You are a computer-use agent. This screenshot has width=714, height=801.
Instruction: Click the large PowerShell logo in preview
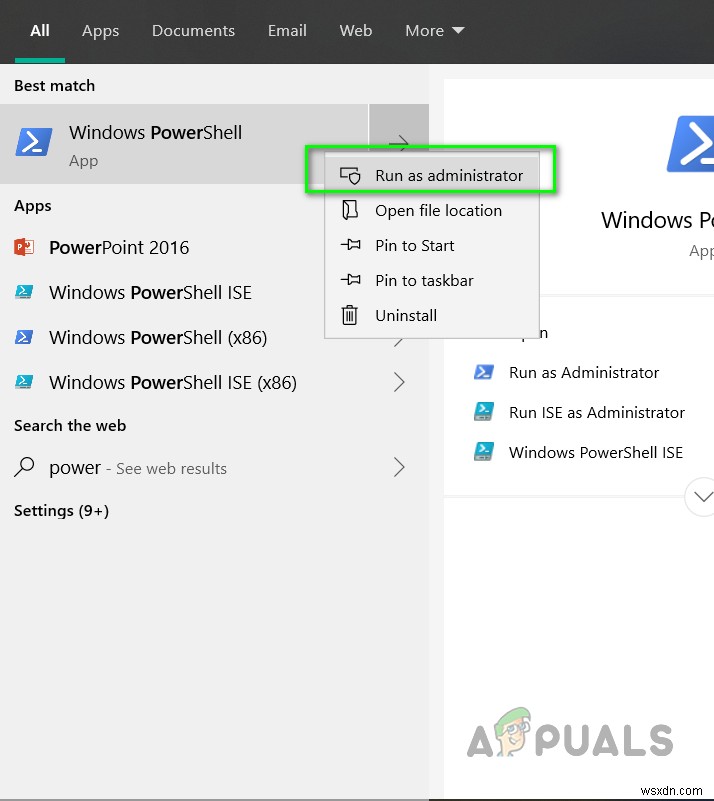coord(691,144)
